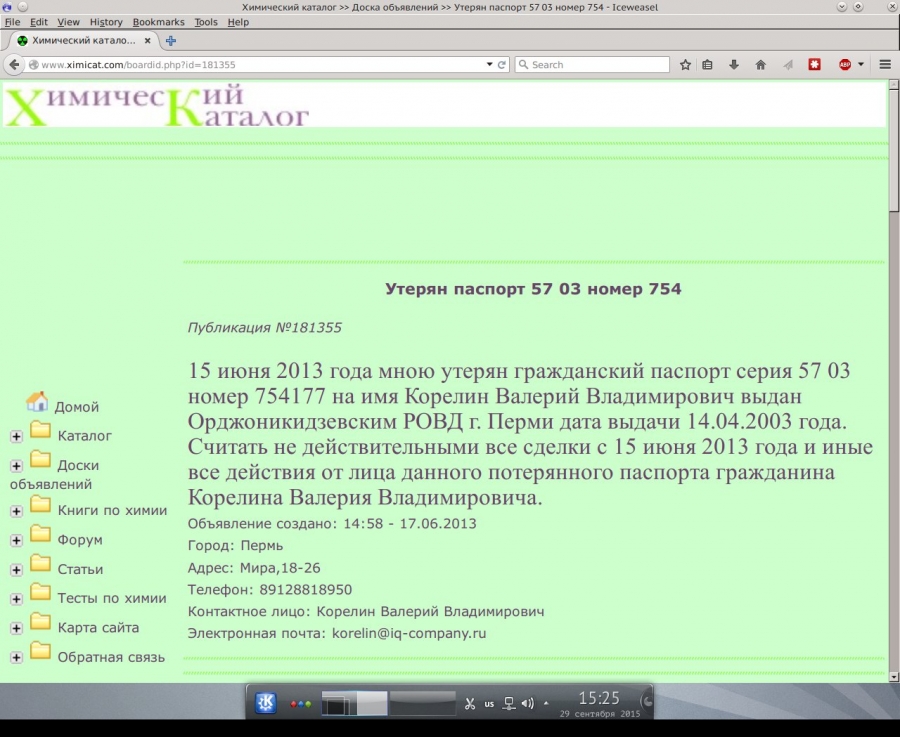
Task: Click the red asterisk extension icon
Action: pyautogui.click(x=814, y=65)
